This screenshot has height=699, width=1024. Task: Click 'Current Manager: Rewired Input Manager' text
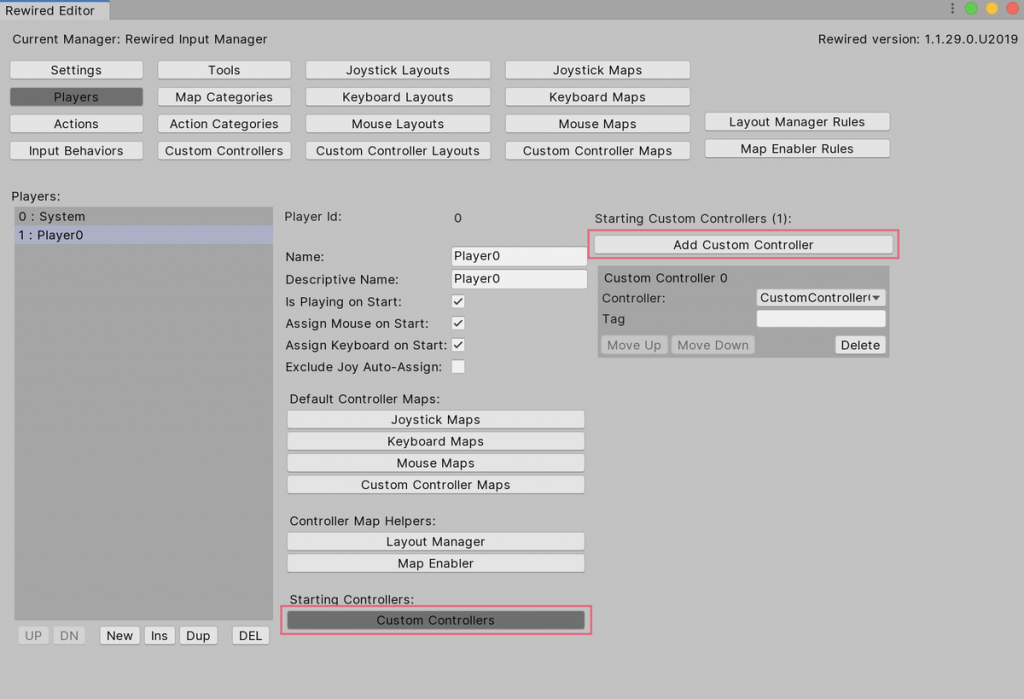[140, 39]
